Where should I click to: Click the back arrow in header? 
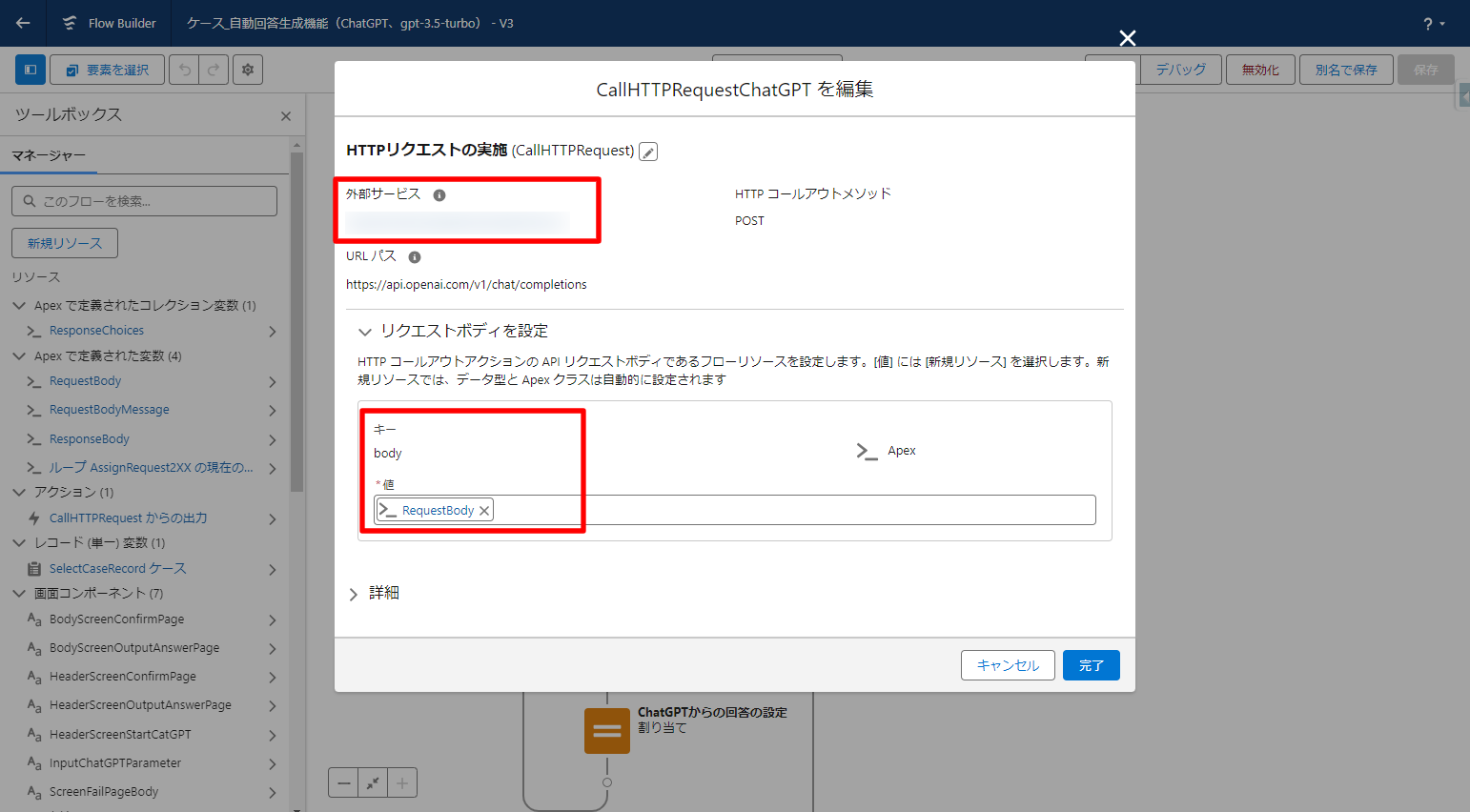point(23,23)
